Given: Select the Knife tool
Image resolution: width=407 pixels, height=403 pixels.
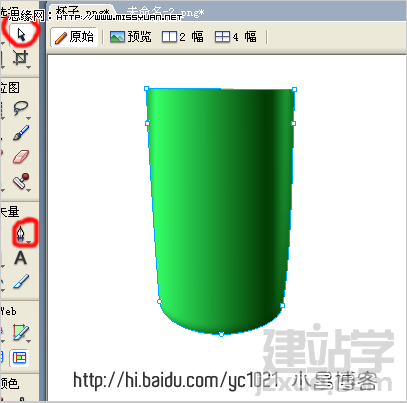Looking at the screenshot, I should [21, 282].
